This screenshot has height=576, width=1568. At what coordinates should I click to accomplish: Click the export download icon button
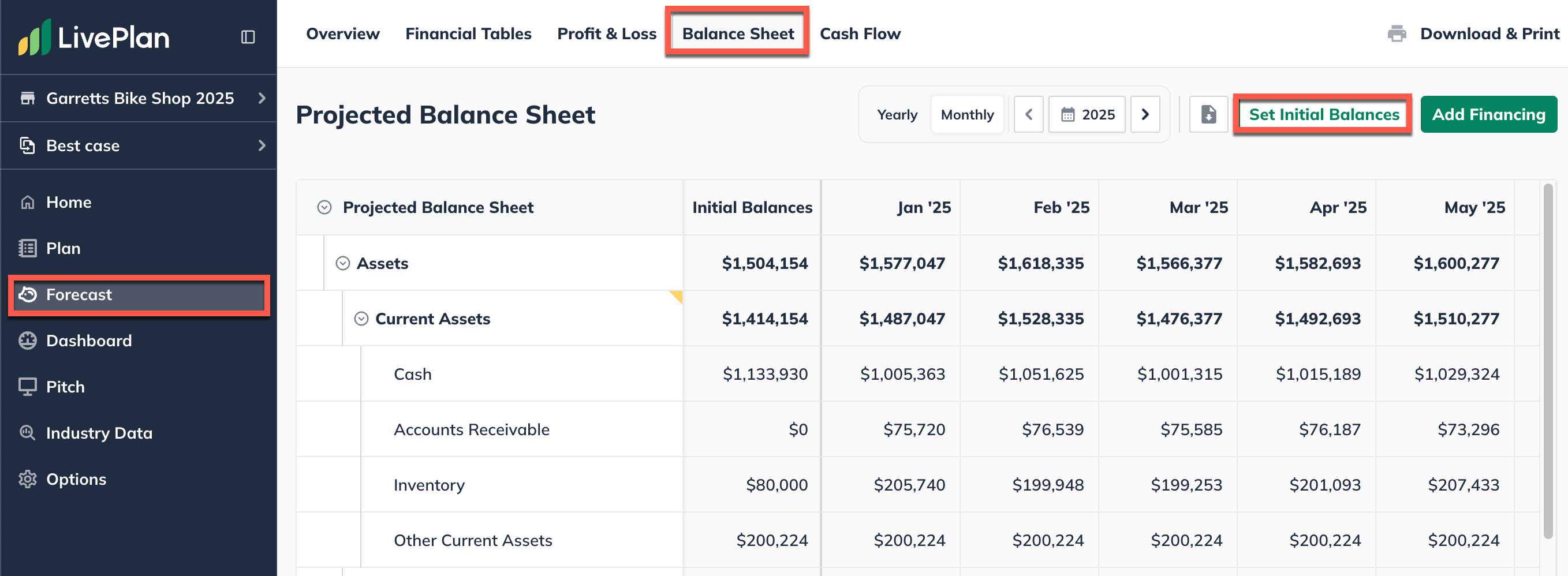[1208, 114]
